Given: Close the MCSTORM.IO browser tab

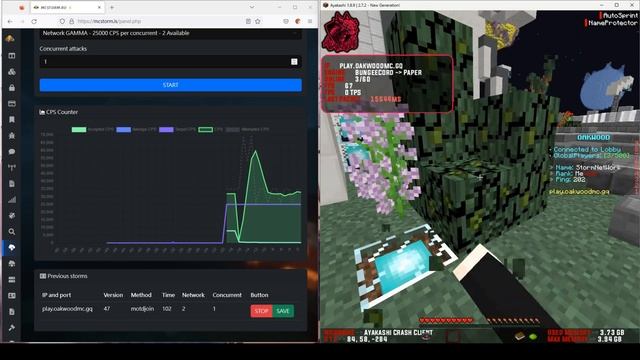Looking at the screenshot, I should point(99,7).
